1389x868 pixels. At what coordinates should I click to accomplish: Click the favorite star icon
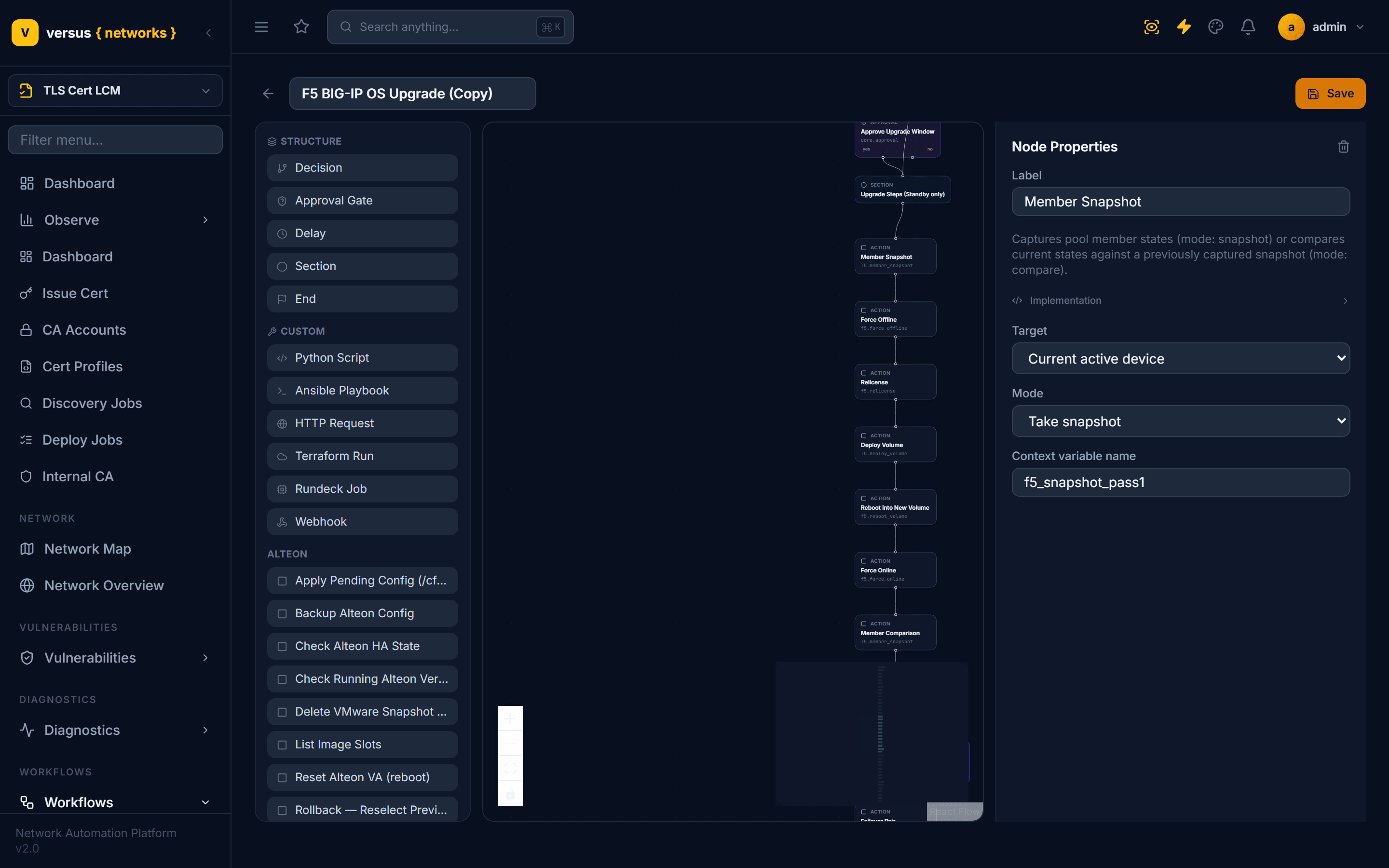301,27
